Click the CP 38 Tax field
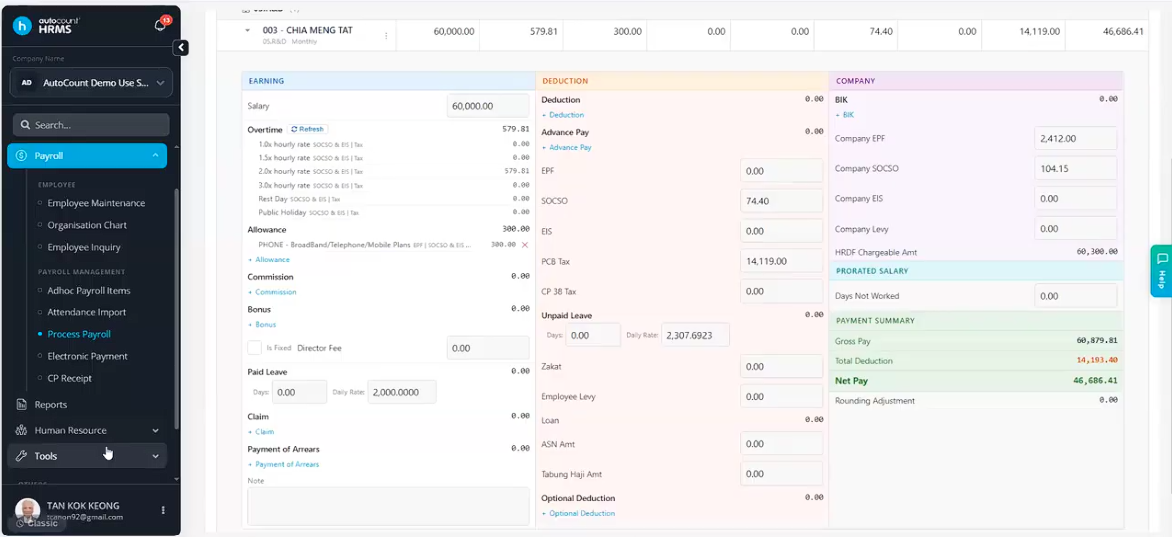Viewport: 1172px width, 537px height. coord(781,291)
